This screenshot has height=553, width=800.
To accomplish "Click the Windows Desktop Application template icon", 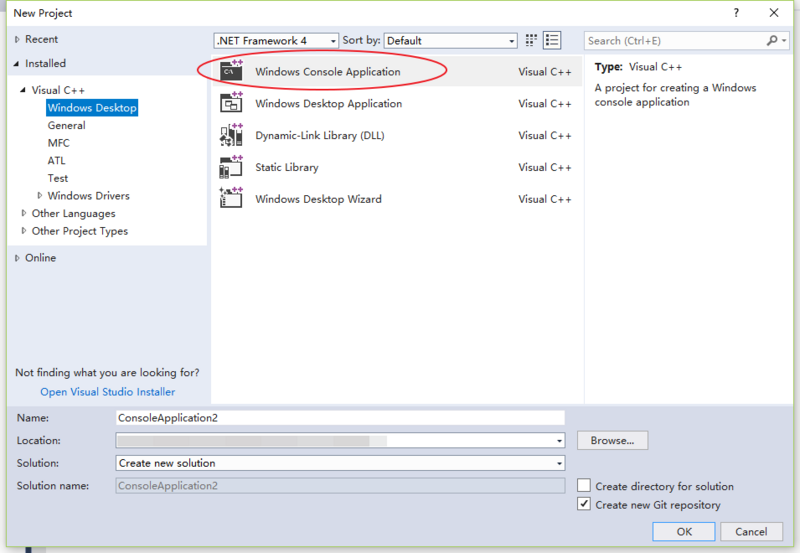I will tap(231, 103).
